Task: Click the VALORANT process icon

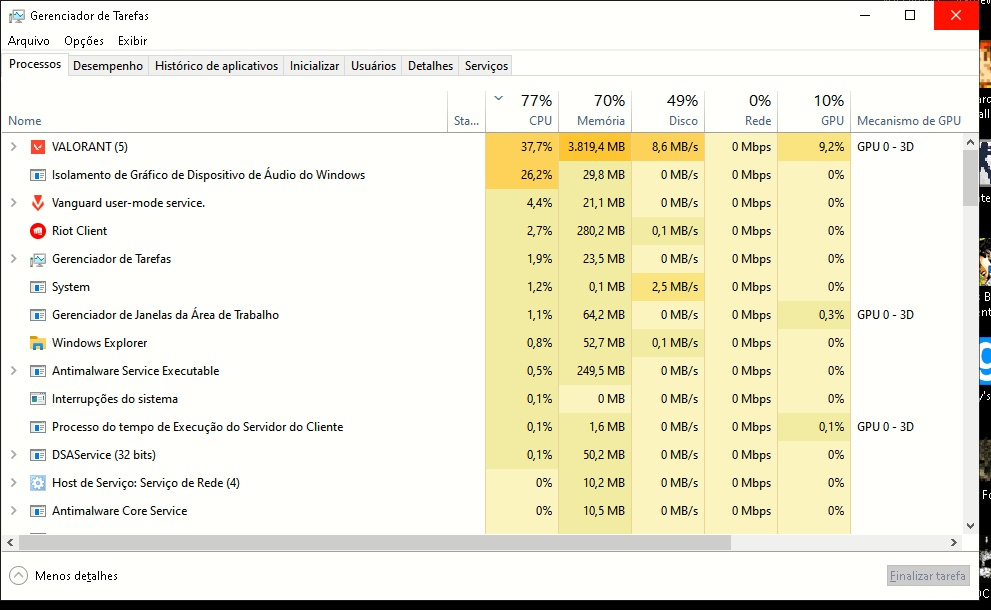Action: pyautogui.click(x=38, y=147)
